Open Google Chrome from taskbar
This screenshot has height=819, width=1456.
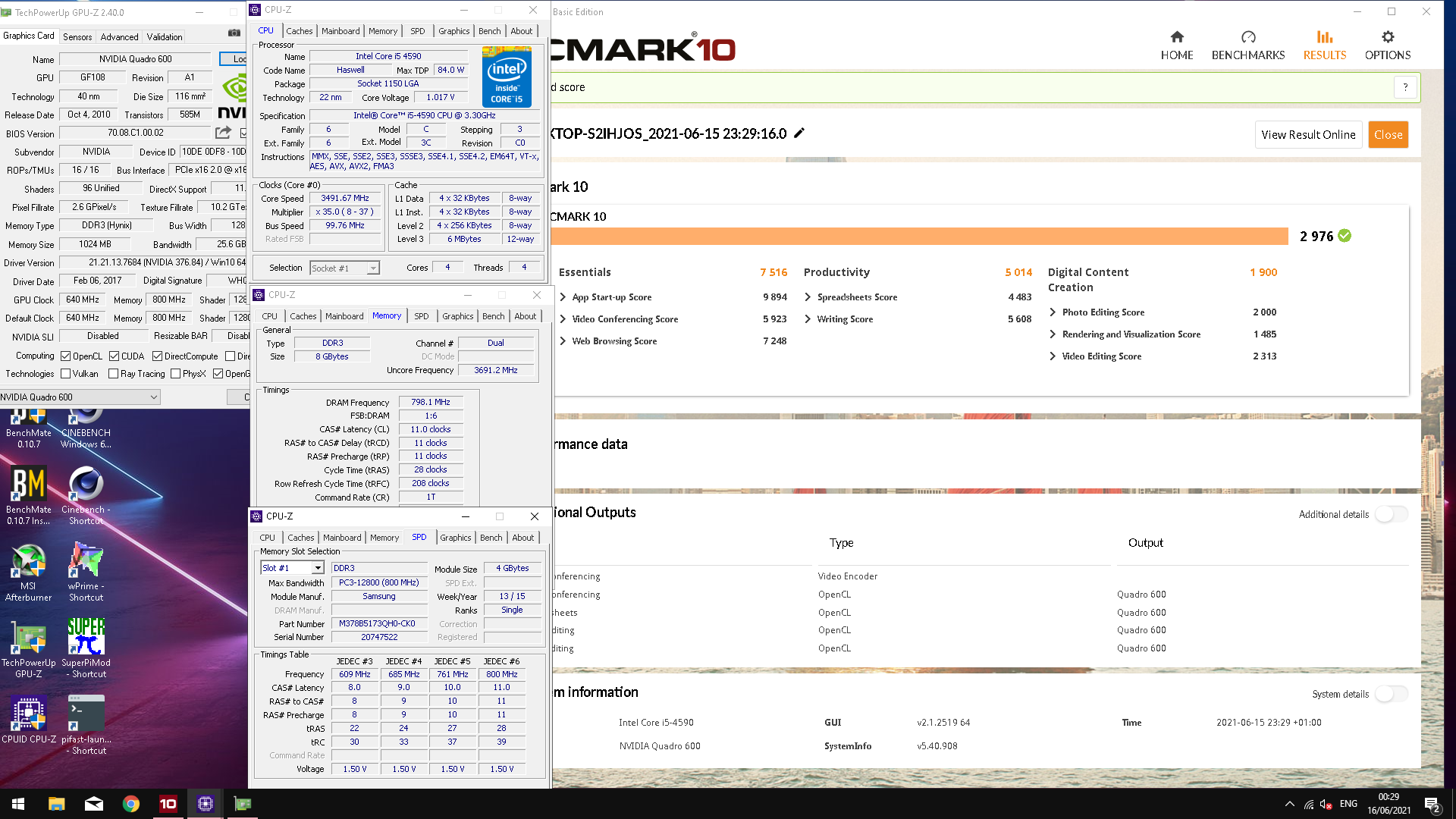click(131, 804)
